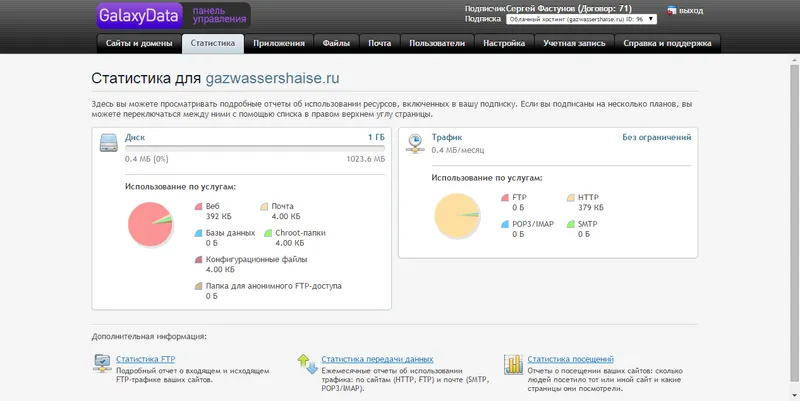Click the SMTP legend swatch
Screen dimensions: 800x401
[570, 224]
